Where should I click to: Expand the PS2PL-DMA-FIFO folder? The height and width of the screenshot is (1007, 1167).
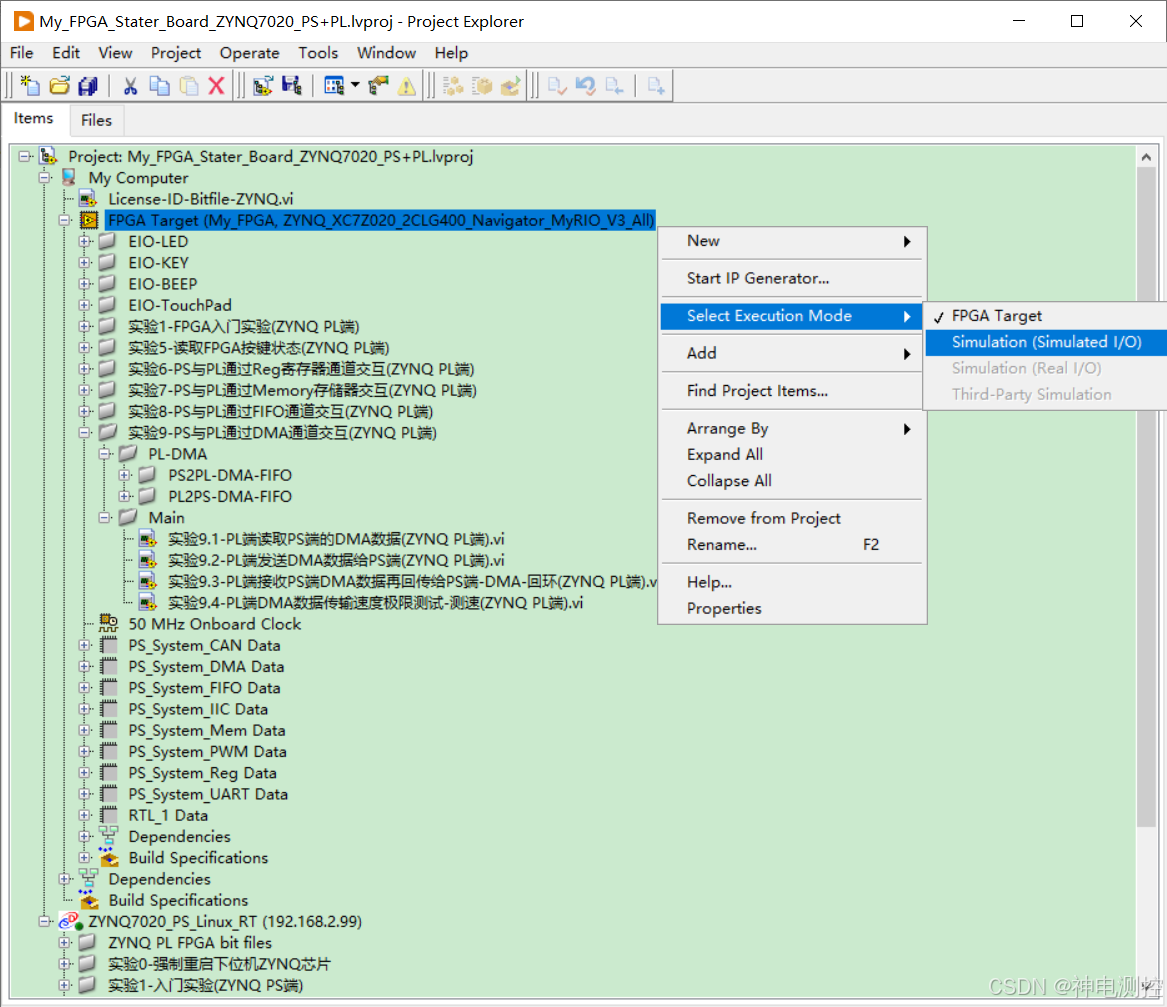[125, 475]
